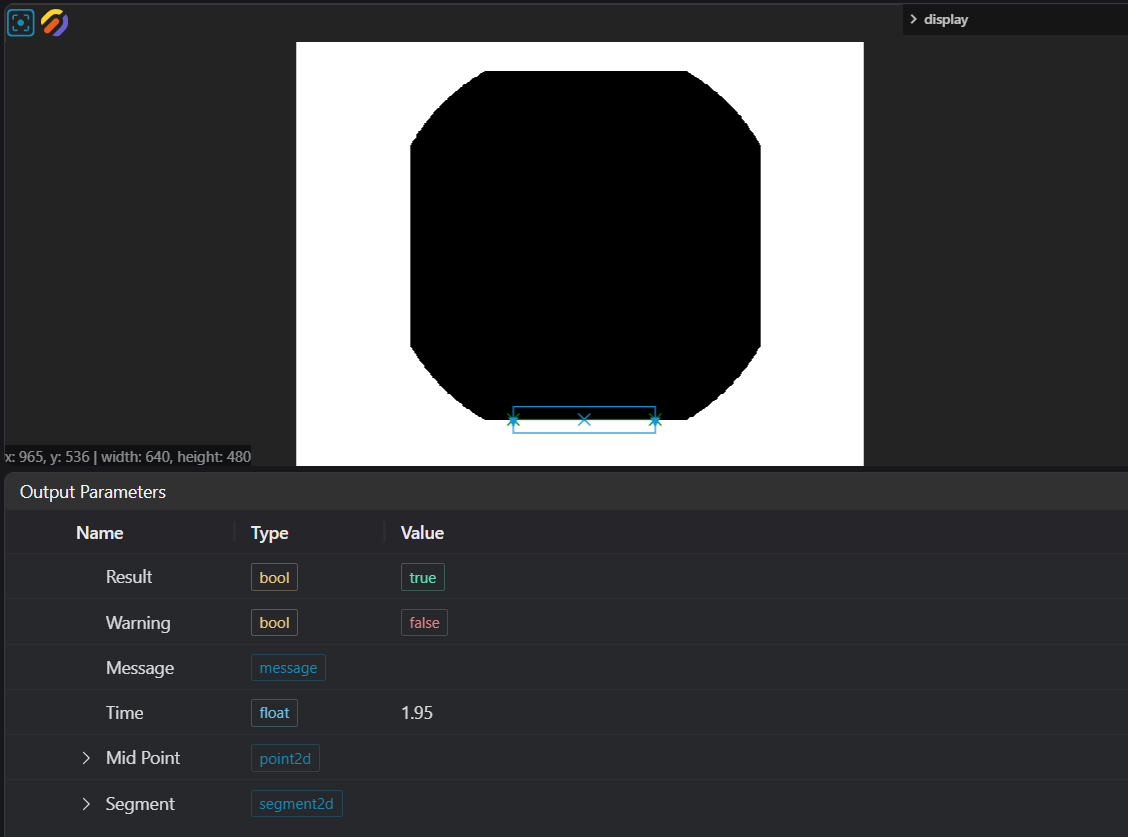Click the blue focus target icon

click(21, 22)
